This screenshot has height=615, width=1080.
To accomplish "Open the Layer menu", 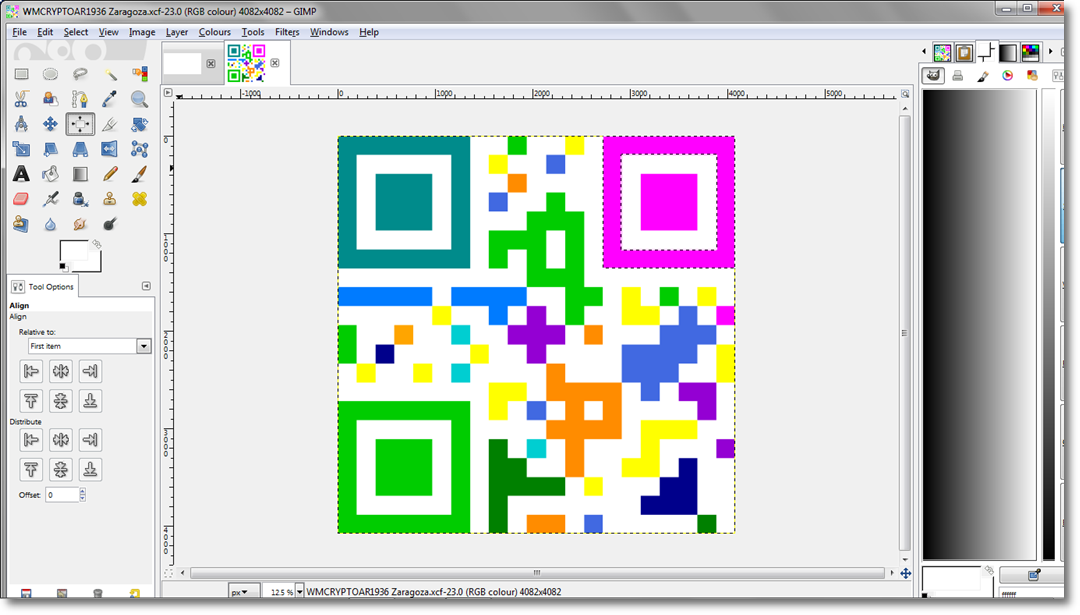I will (176, 32).
